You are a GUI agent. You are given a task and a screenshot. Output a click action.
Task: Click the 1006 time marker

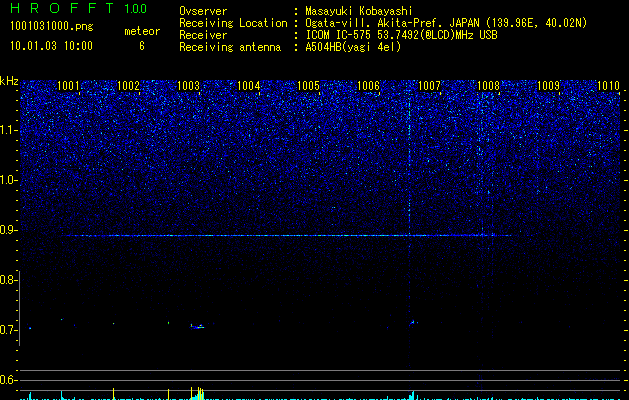(x=368, y=85)
